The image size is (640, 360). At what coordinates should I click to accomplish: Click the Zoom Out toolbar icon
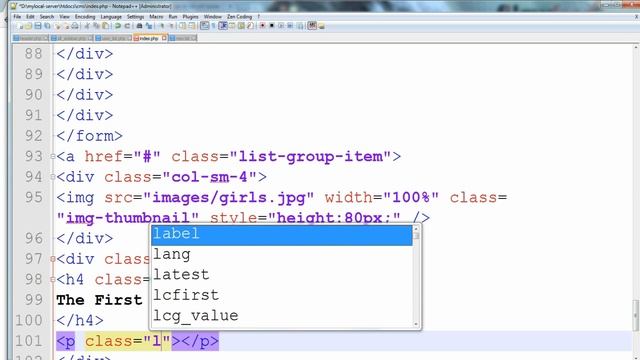coord(171,26)
